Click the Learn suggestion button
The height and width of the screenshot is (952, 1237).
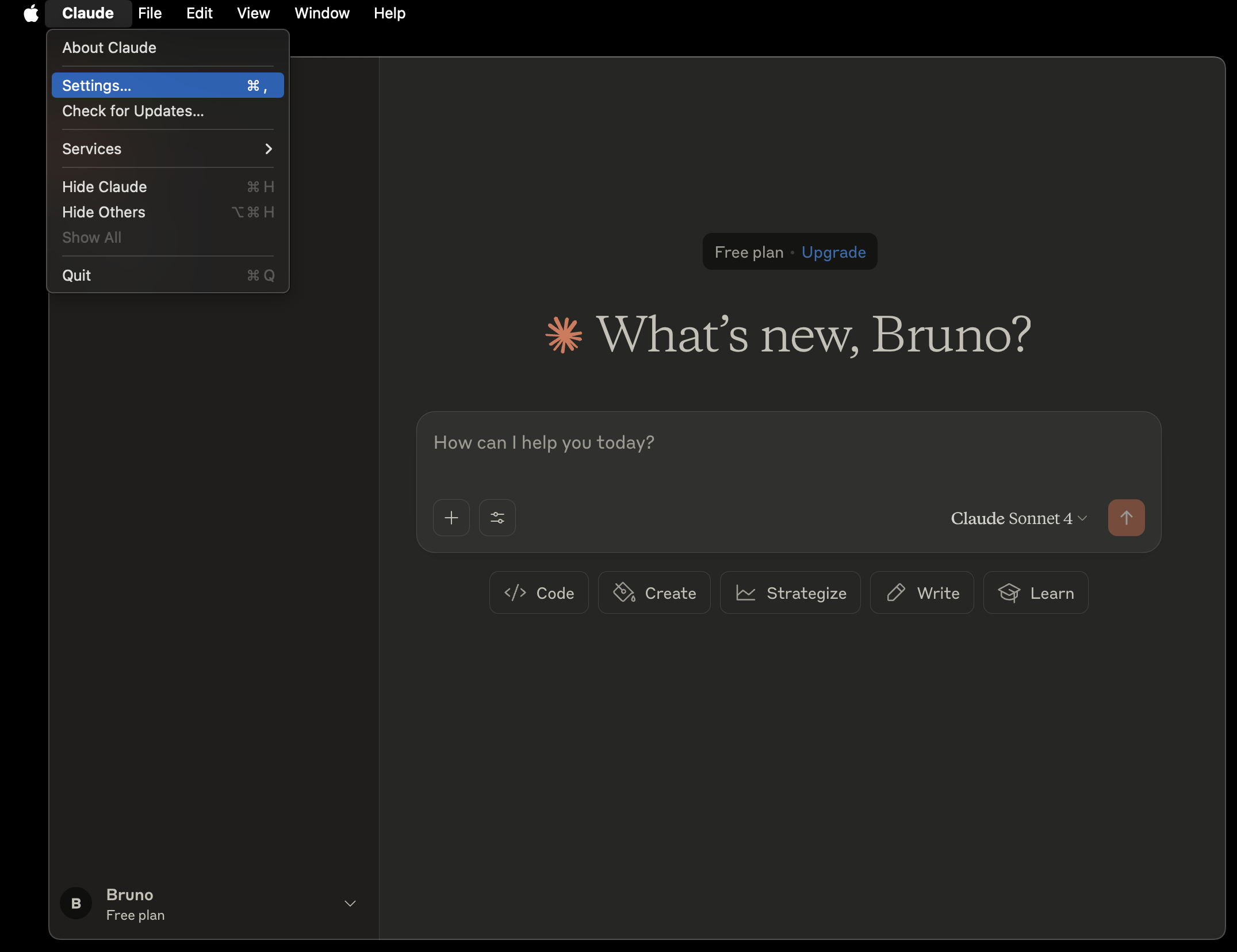1036,592
